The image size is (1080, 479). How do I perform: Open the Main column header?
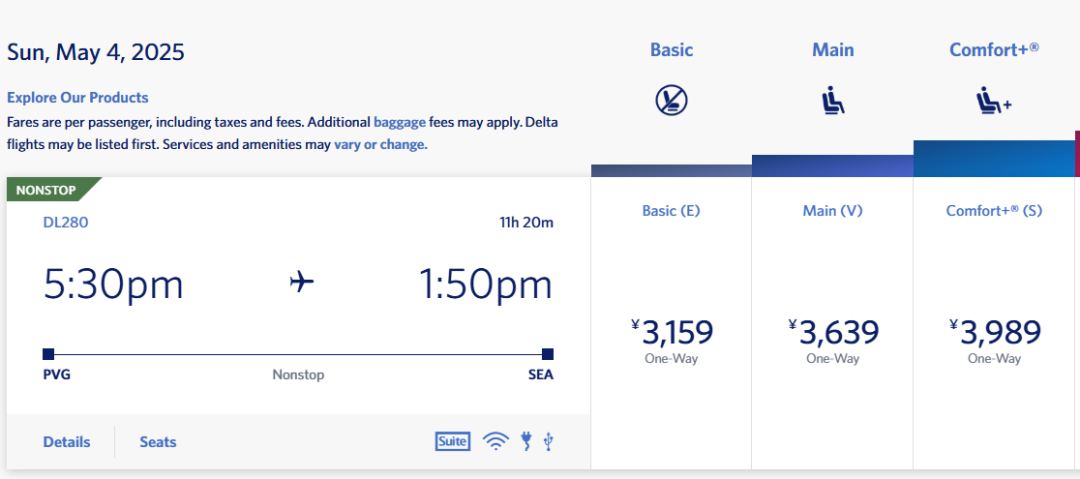833,50
